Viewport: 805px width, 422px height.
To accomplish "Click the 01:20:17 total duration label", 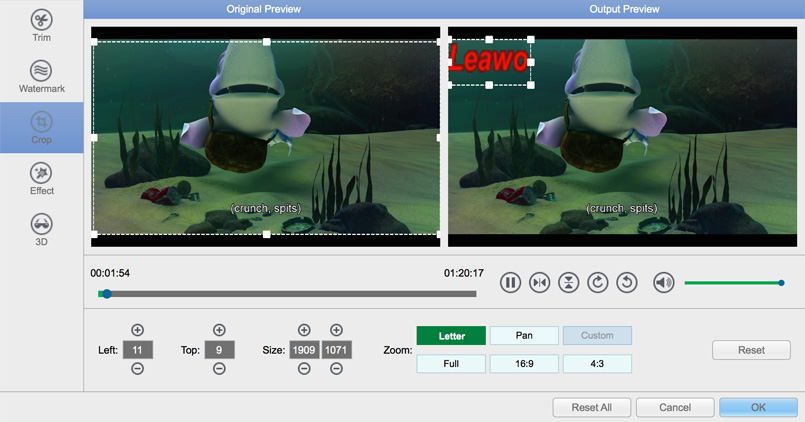I will pyautogui.click(x=464, y=273).
